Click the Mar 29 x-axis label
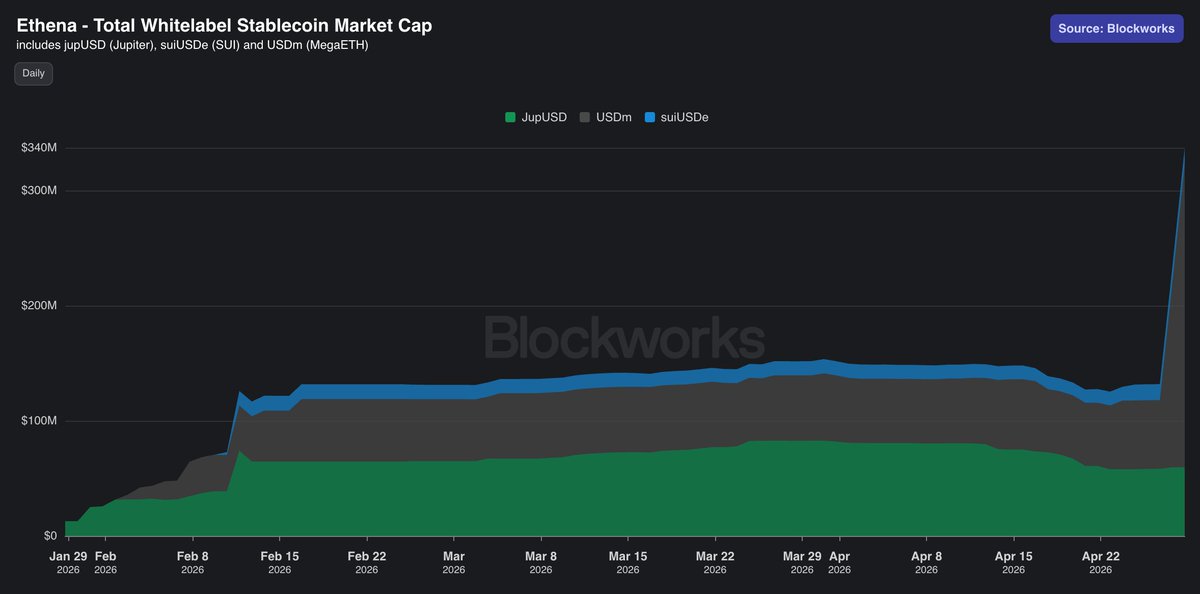 [x=801, y=562]
